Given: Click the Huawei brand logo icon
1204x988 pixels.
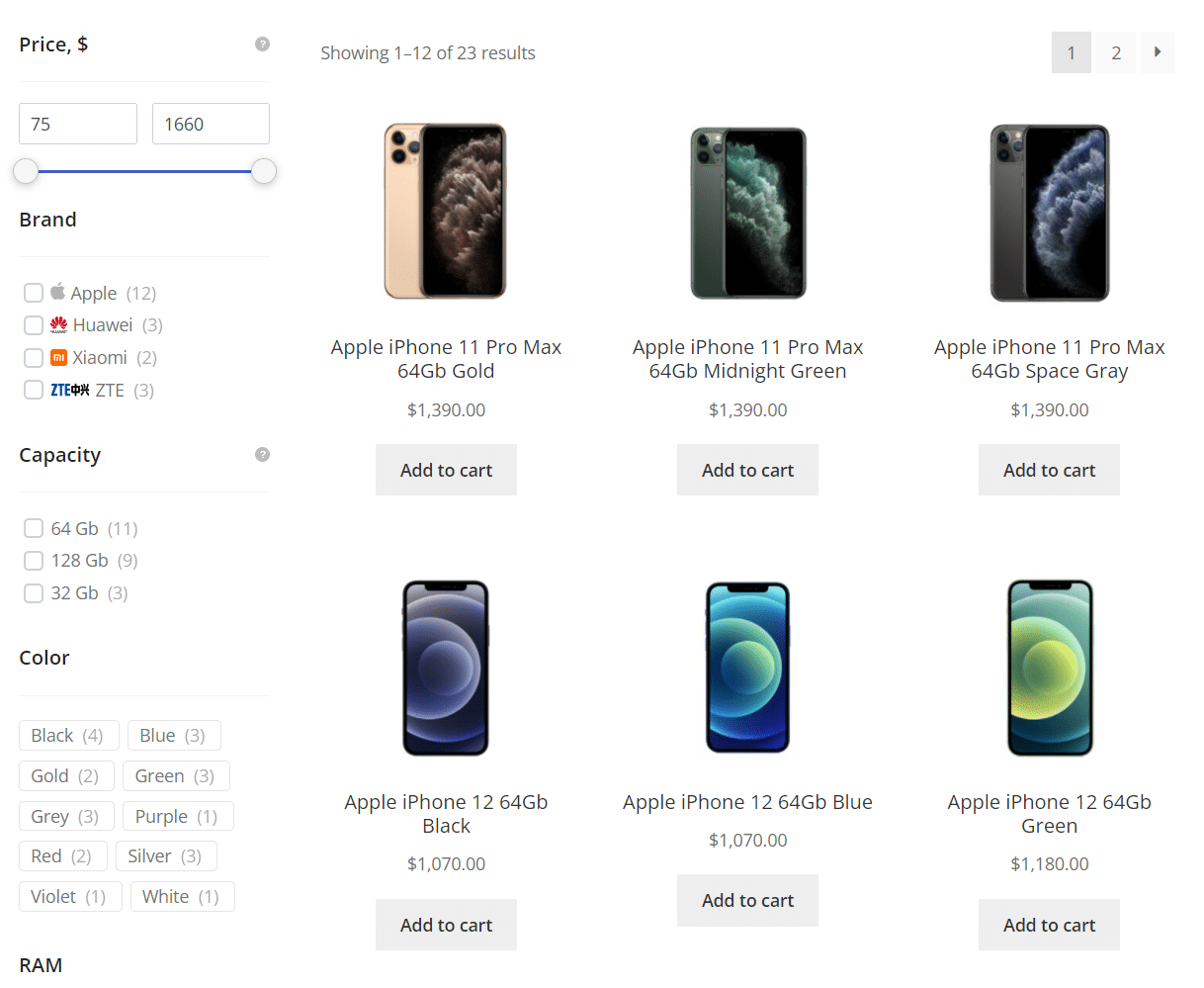Looking at the screenshot, I should tap(57, 324).
